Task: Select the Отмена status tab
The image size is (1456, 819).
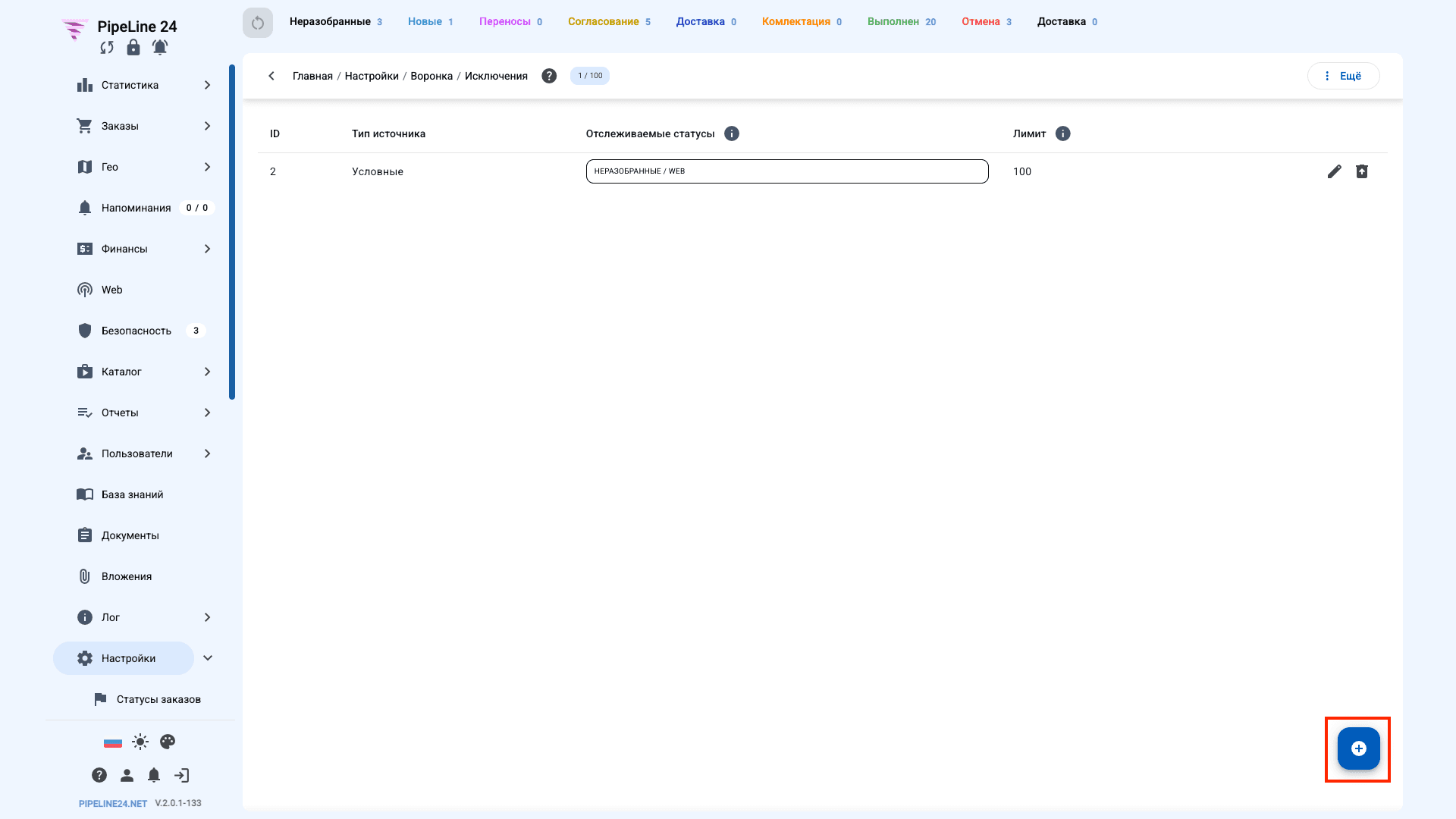Action: [987, 22]
